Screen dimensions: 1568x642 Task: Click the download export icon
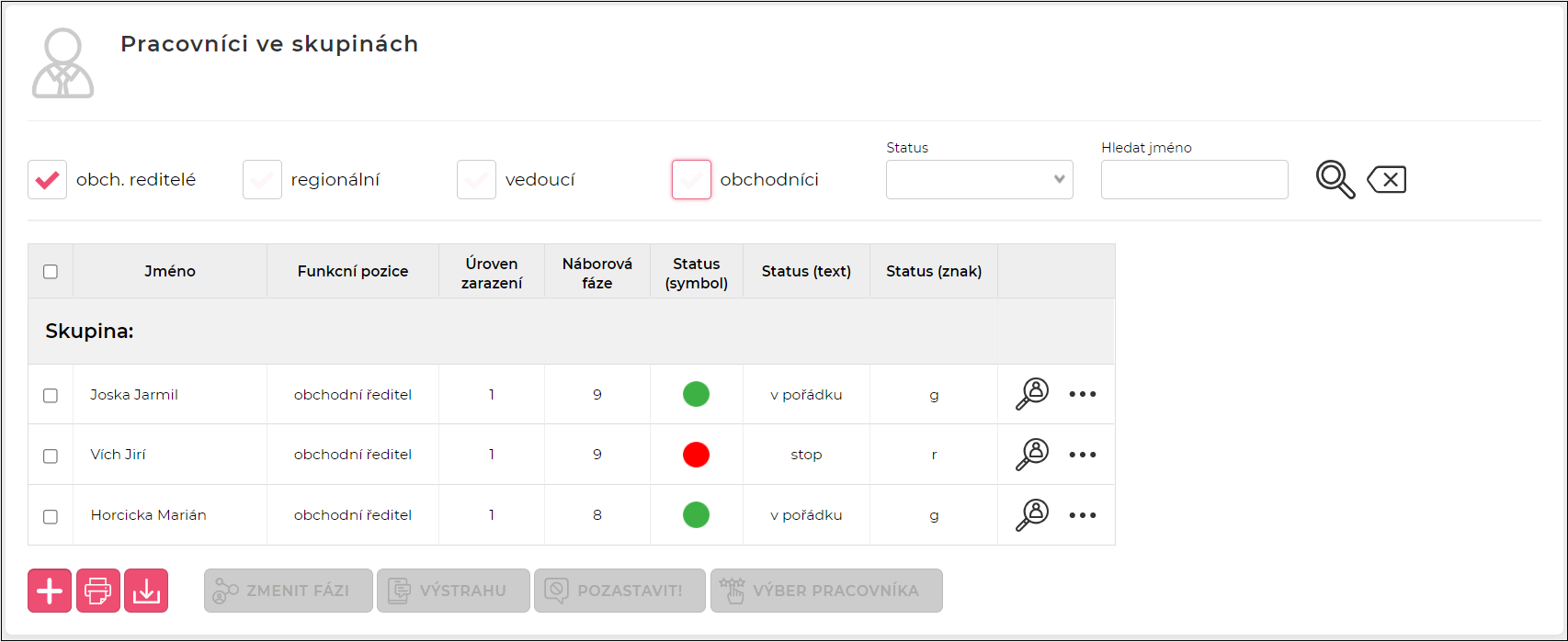tap(146, 591)
